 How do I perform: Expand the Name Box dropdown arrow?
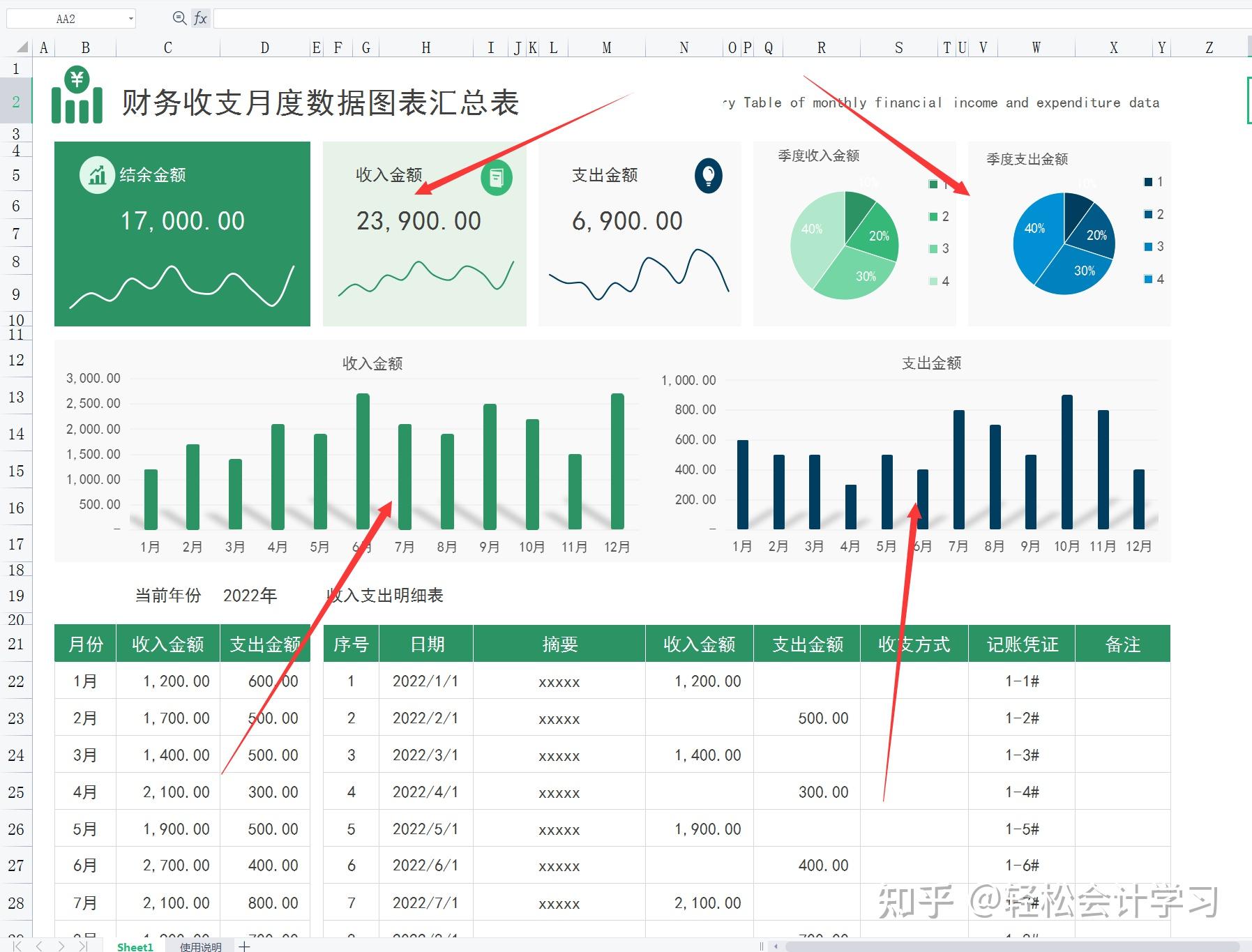(x=130, y=19)
